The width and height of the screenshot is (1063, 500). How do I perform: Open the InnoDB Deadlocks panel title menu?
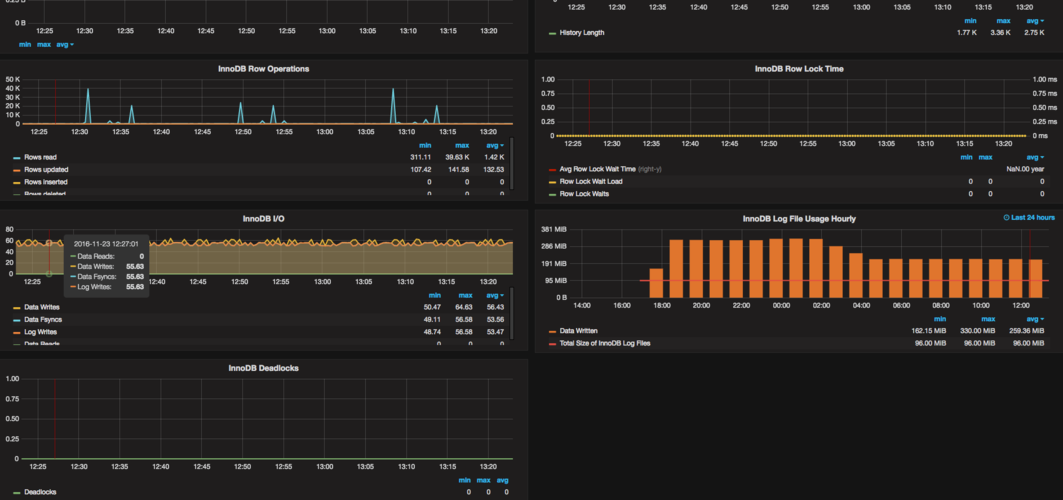tap(263, 368)
